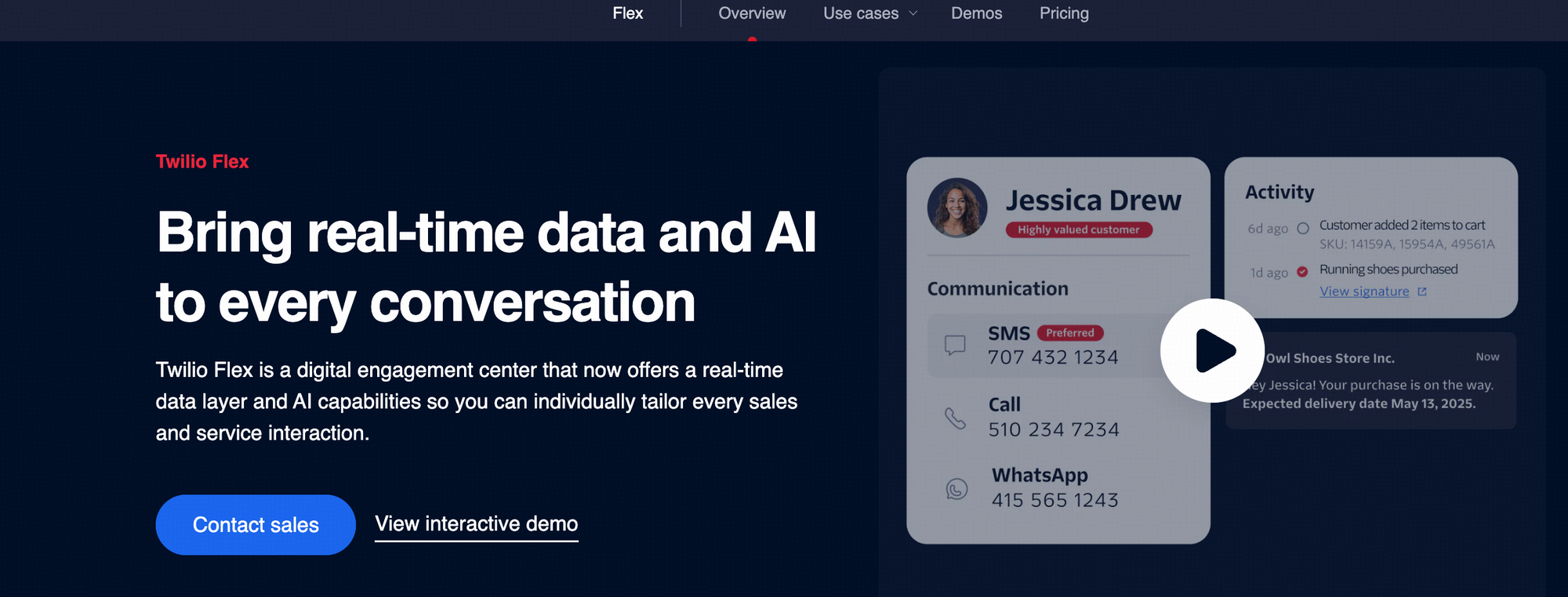The image size is (1568, 597).
Task: Click the 1d ago timestamp
Action: pos(1269,273)
